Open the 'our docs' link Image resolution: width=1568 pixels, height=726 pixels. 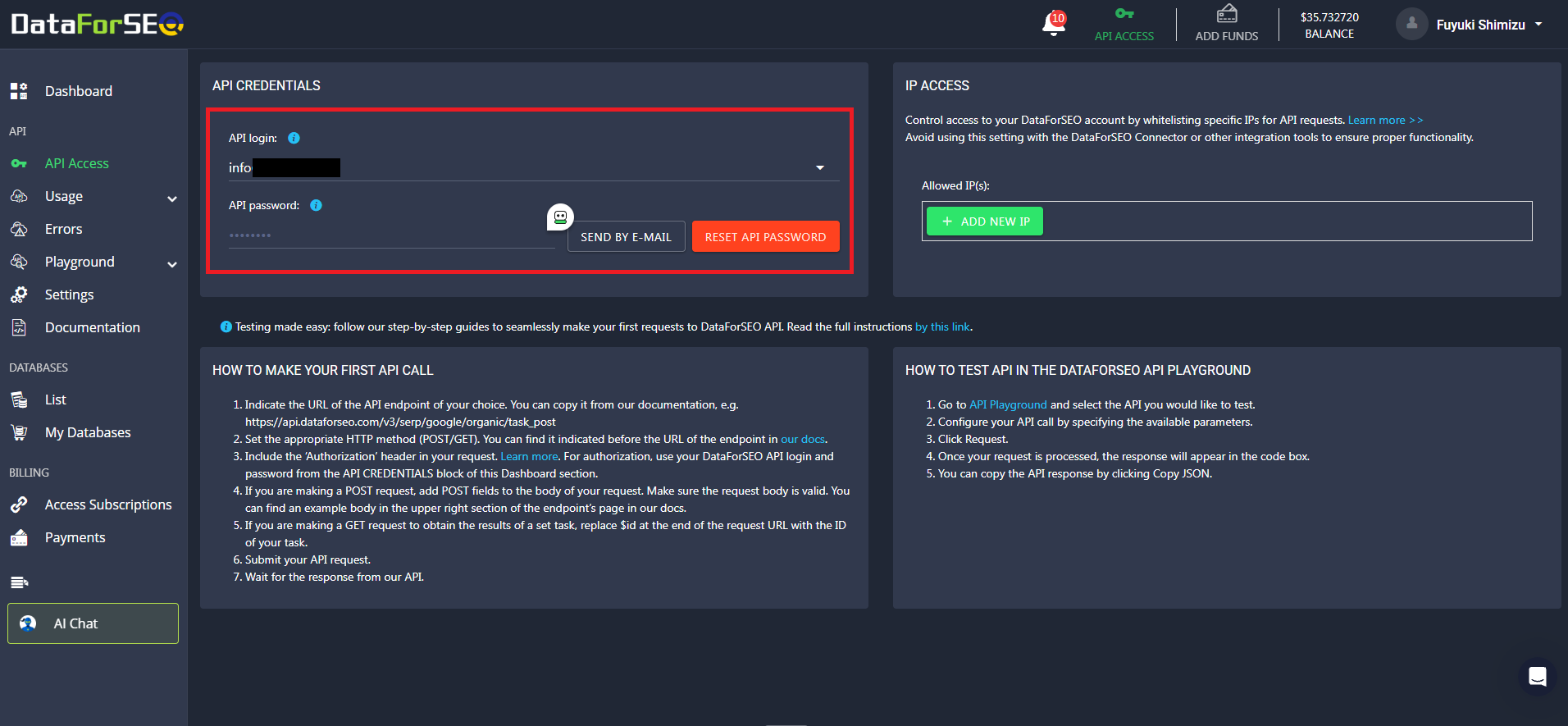pyautogui.click(x=803, y=439)
